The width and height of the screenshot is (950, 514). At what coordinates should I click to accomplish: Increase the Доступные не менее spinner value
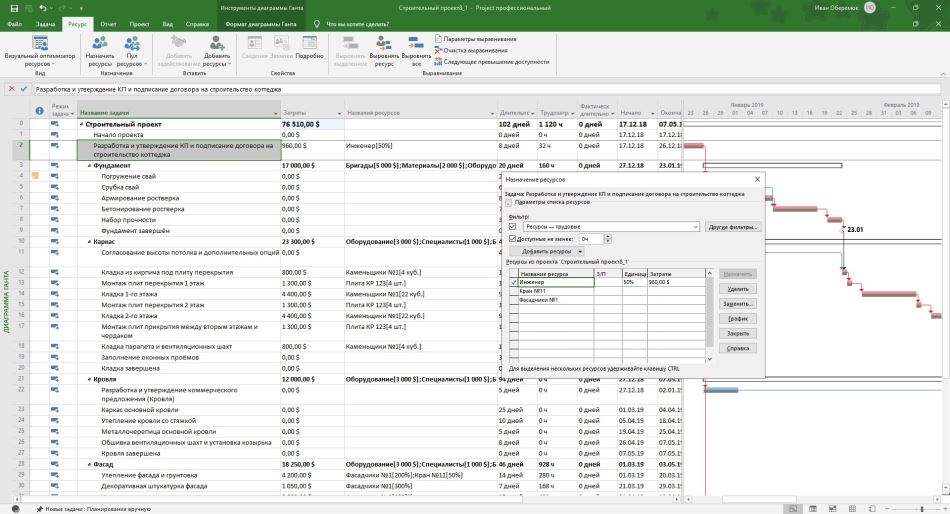608,236
